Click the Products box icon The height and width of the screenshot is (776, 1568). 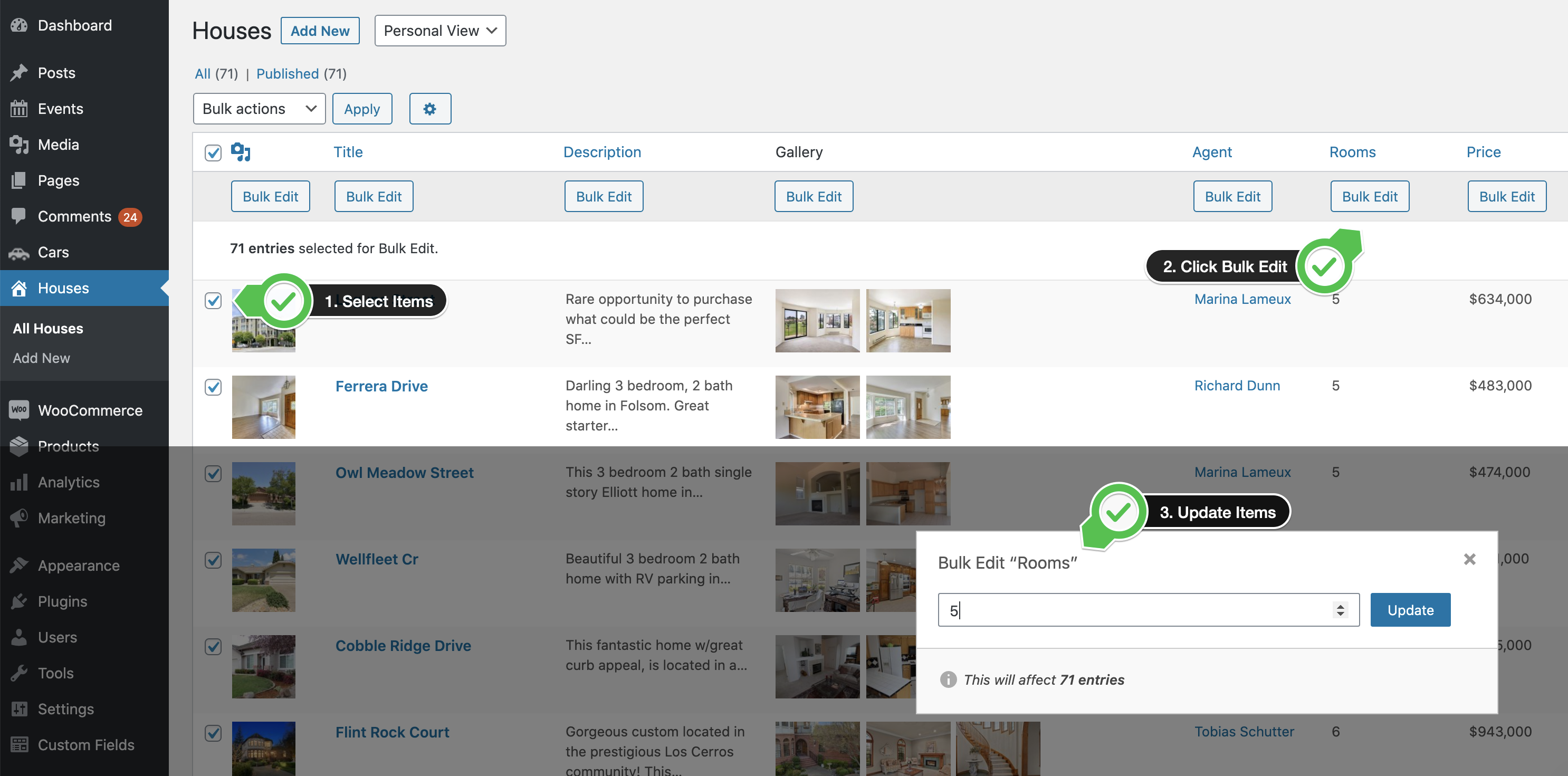[x=19, y=446]
